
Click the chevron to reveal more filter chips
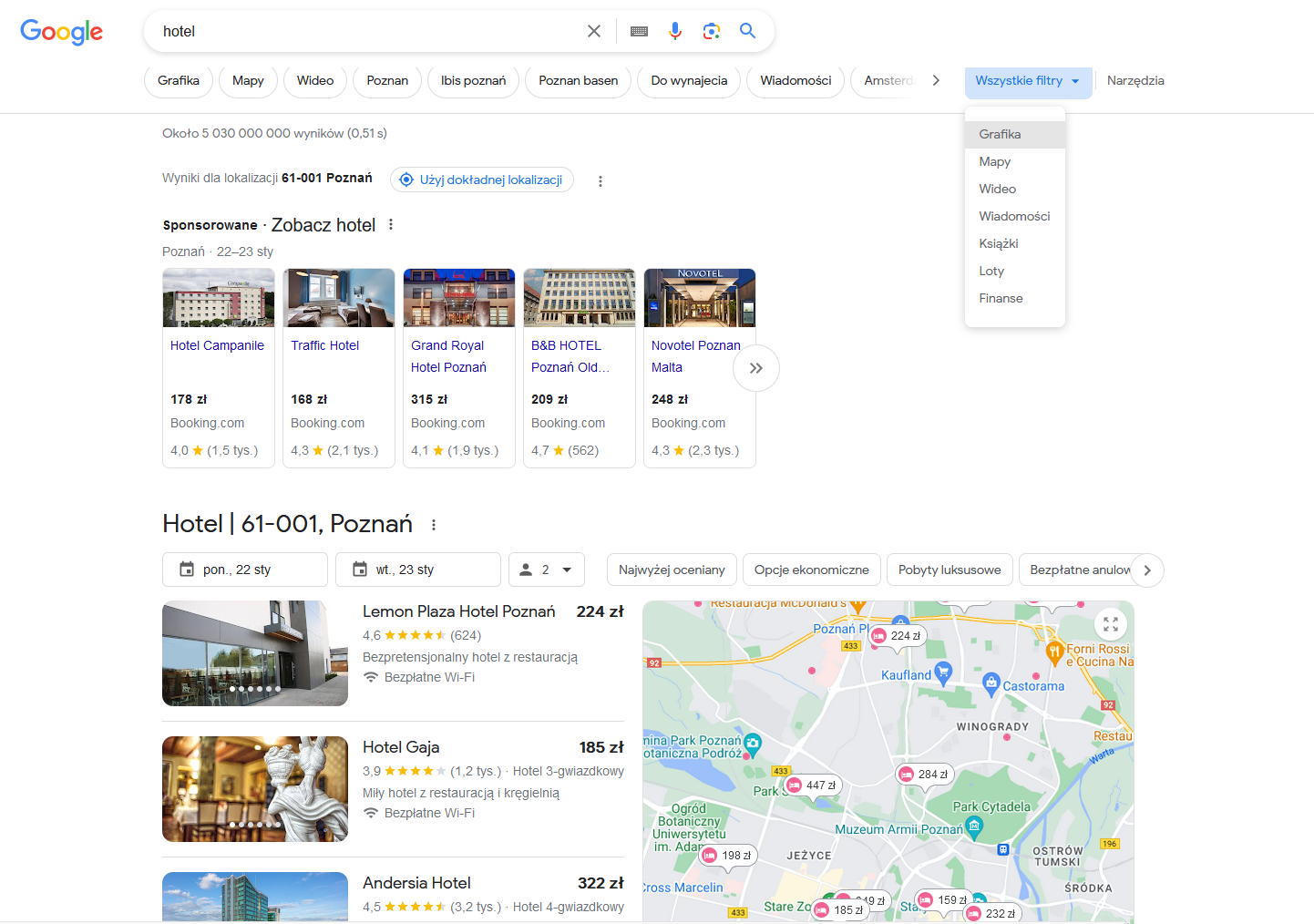point(936,80)
